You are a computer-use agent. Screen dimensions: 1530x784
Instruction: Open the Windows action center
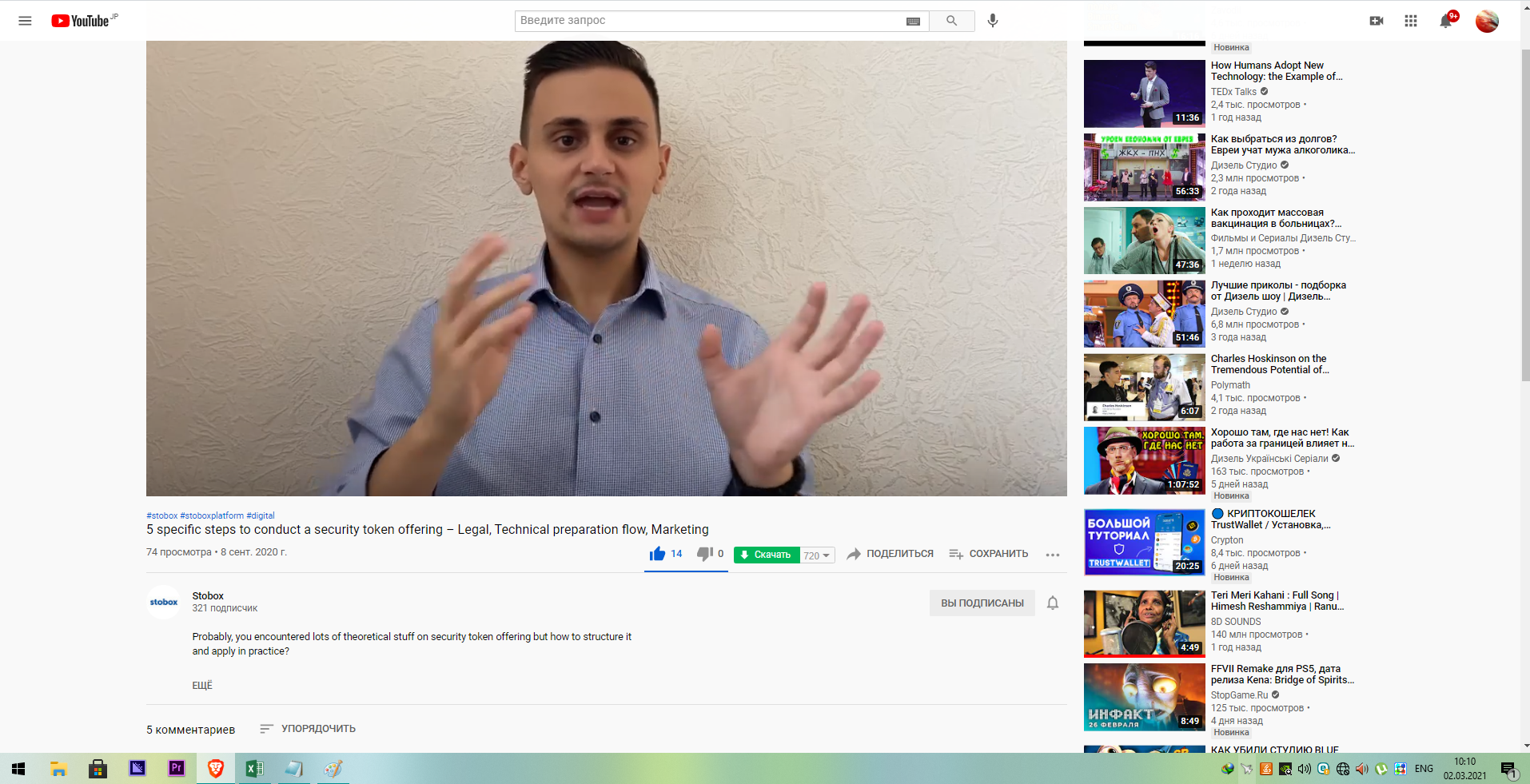tap(1508, 770)
